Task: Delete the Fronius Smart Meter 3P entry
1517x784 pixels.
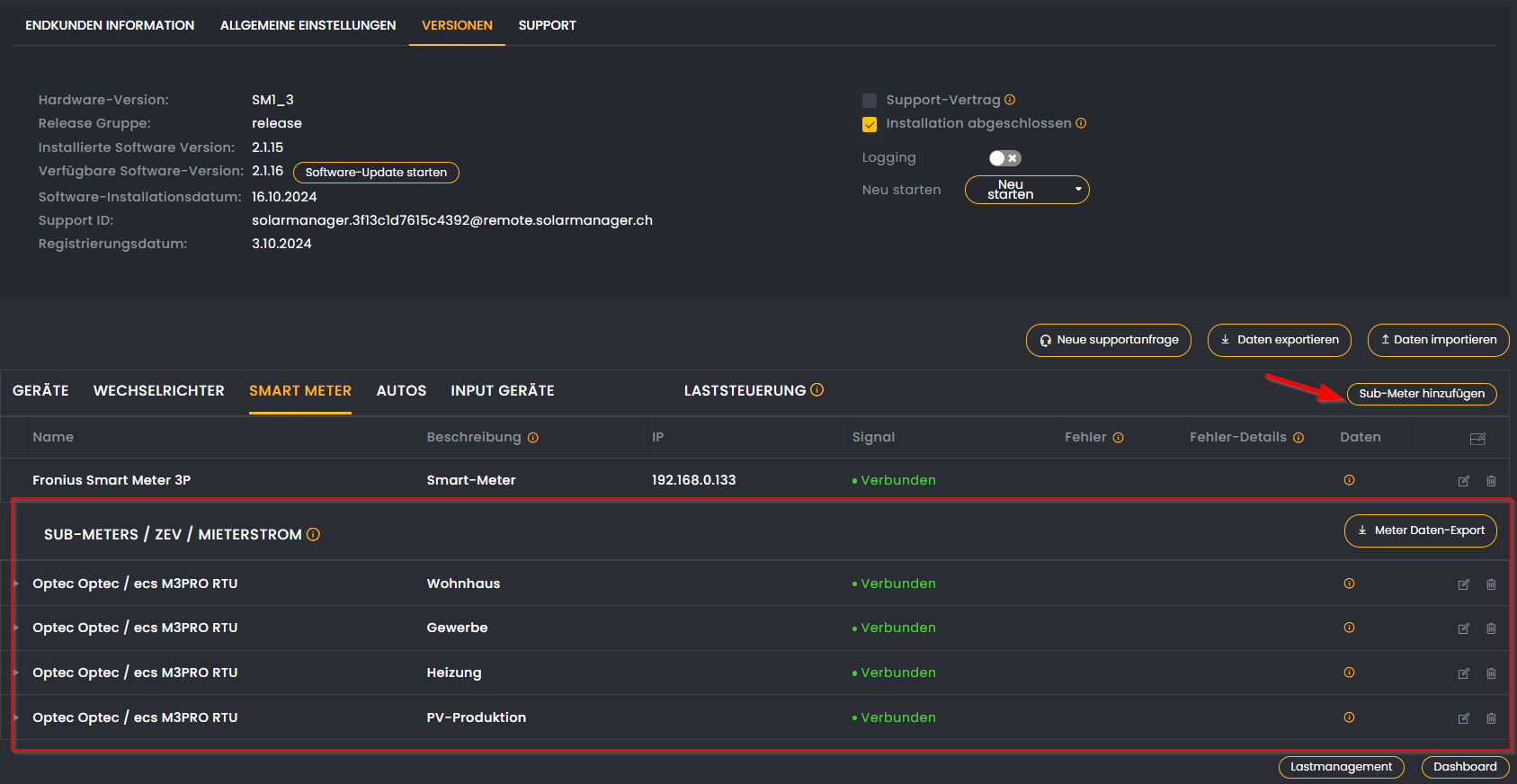Action: point(1491,481)
